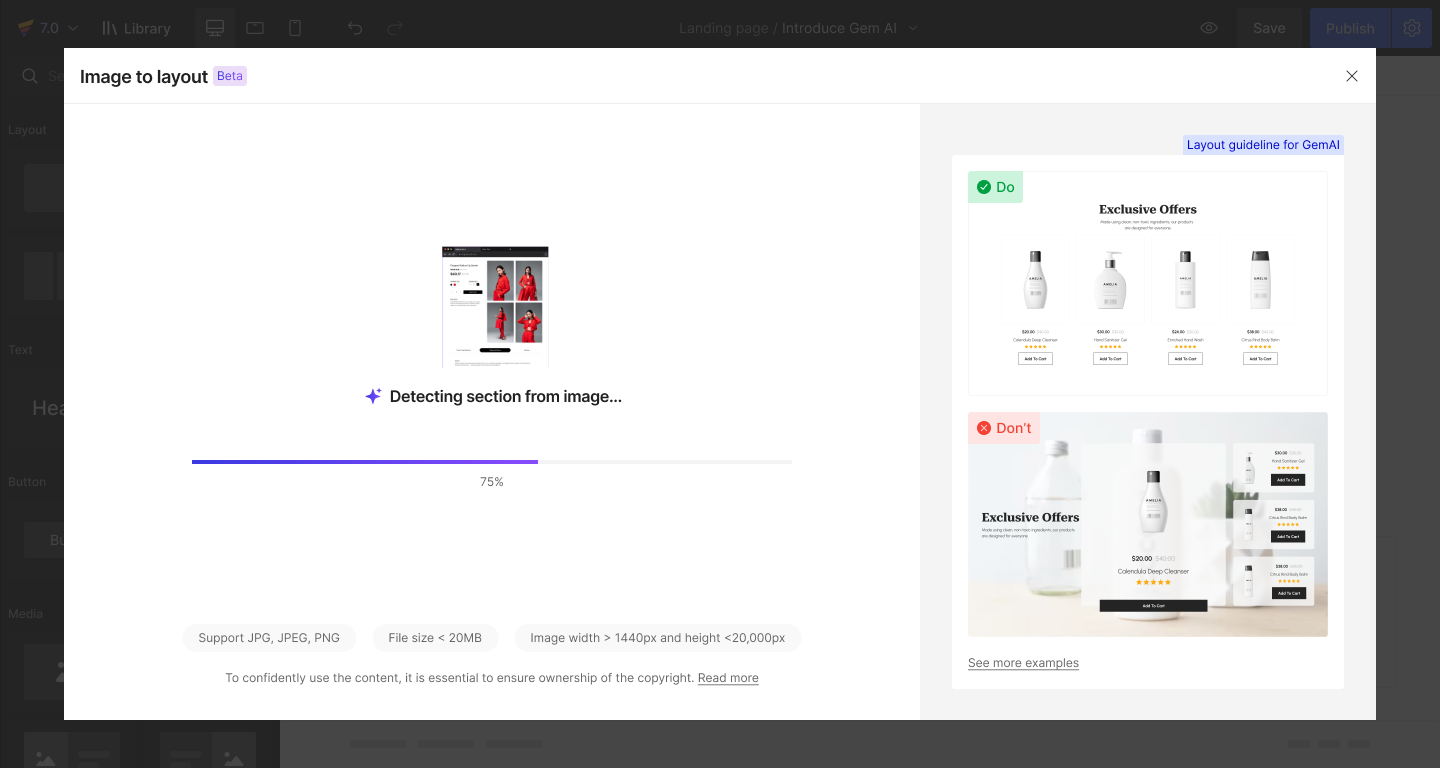Click the Button heading in the sidebar
This screenshot has width=1440, height=768.
[27, 482]
